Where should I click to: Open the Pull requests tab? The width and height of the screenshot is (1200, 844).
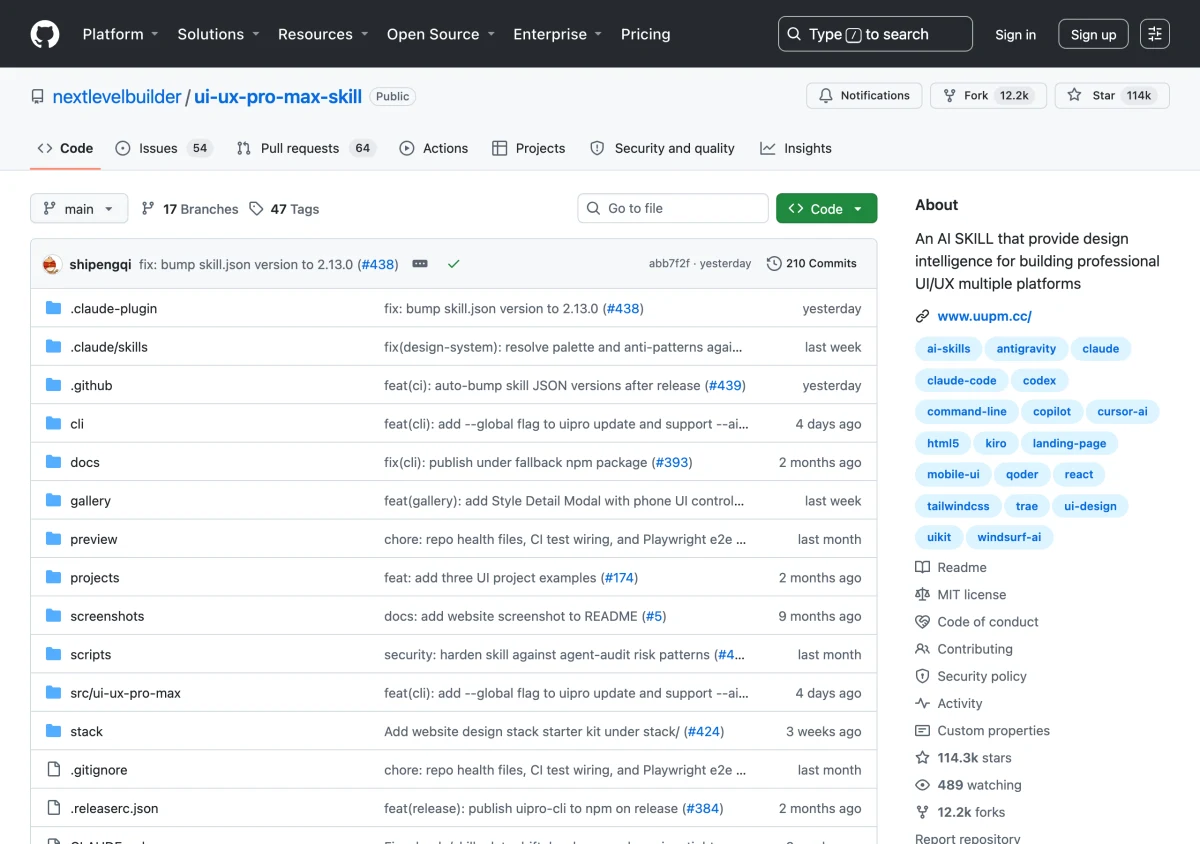click(304, 148)
